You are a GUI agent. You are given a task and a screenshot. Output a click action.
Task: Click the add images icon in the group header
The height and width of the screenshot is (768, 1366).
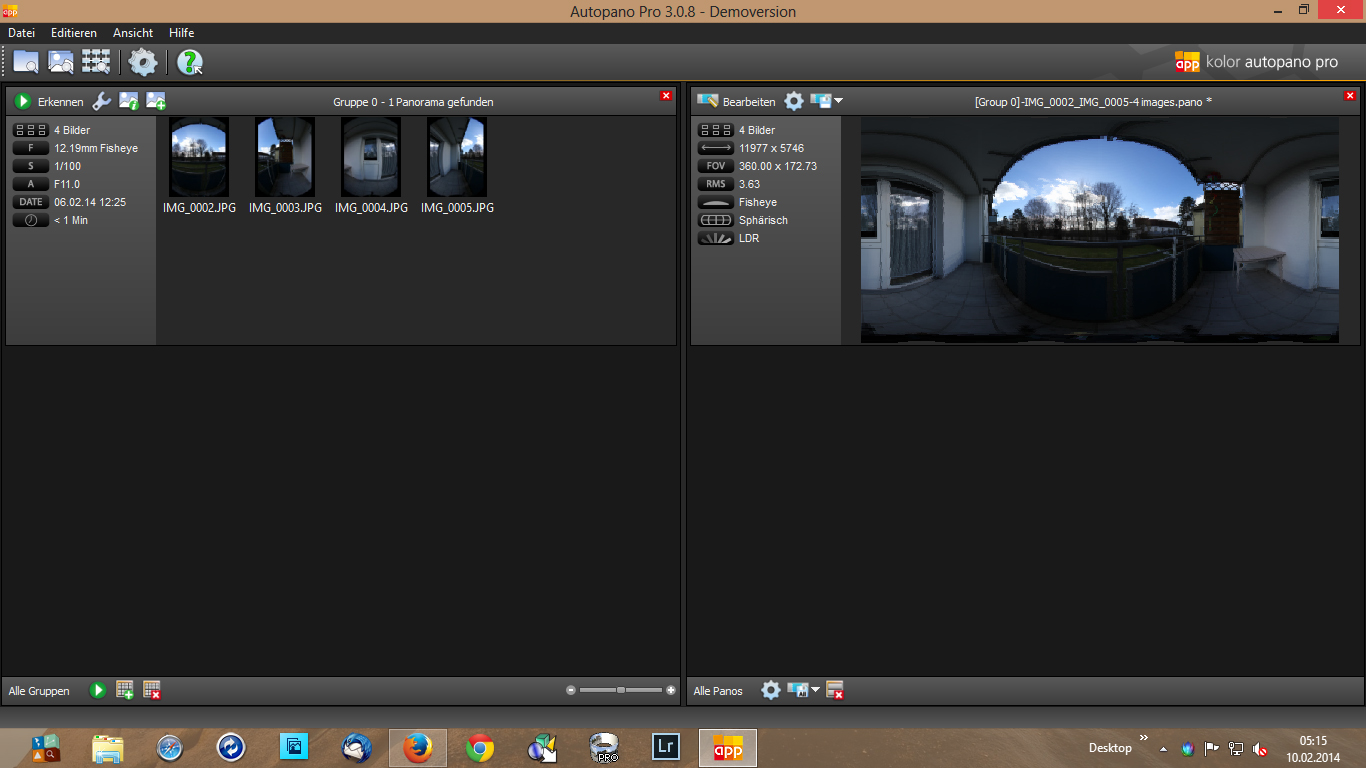coord(156,101)
